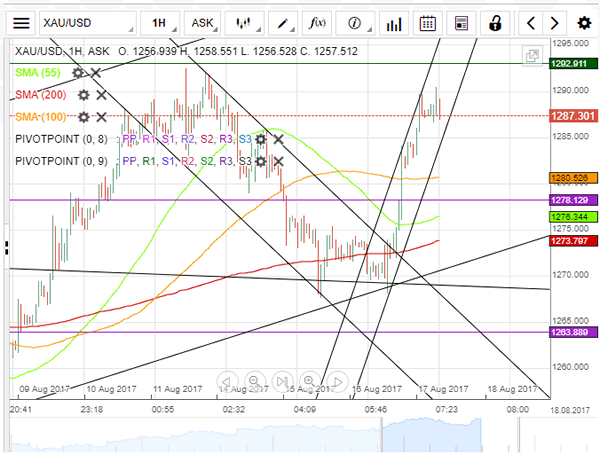Image resolution: width=600 pixels, height=455 pixels.
Task: Click the orange 1280.526 SMA value label
Action: (x=573, y=178)
